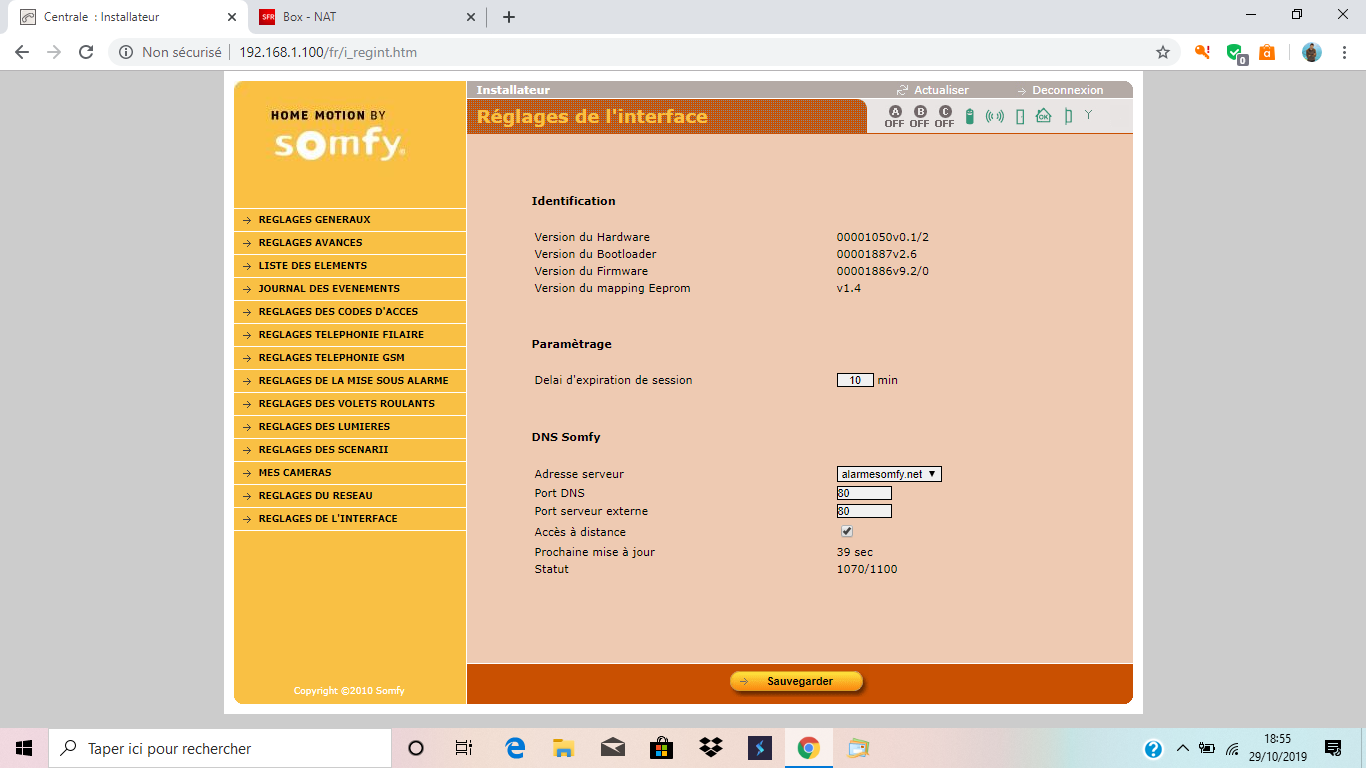Screen dimensions: 1366x768
Task: Click the radio signal status icon
Action: (994, 116)
